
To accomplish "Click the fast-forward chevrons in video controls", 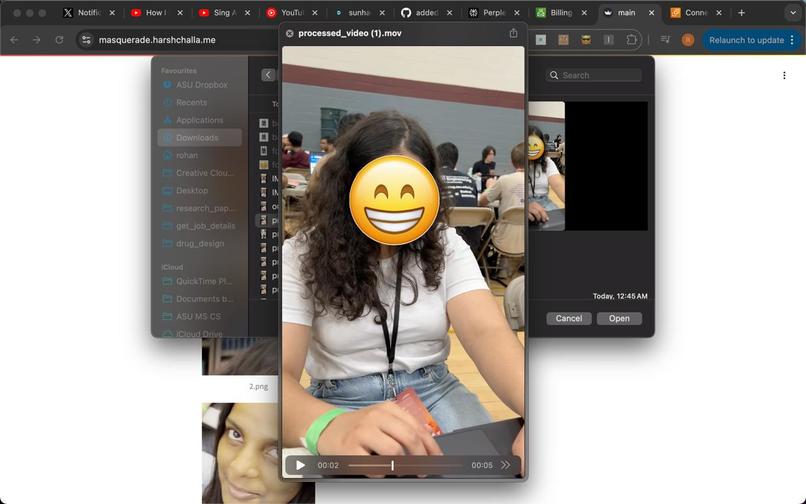I will coord(506,465).
